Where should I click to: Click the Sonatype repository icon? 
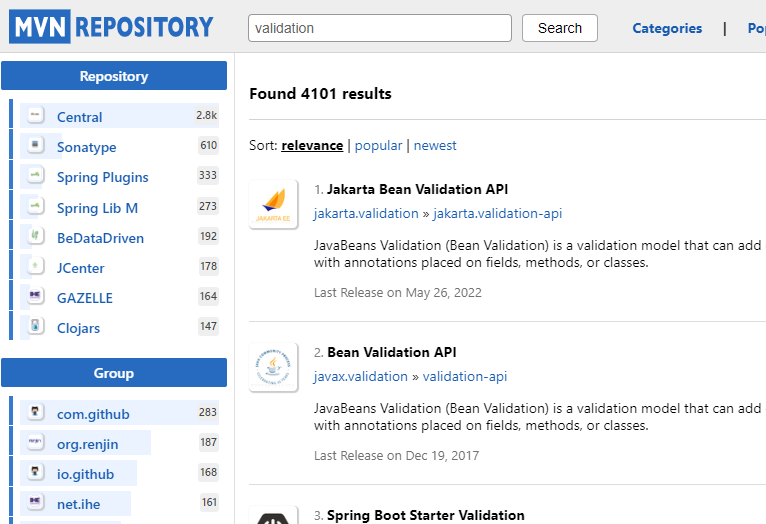(x=35, y=145)
